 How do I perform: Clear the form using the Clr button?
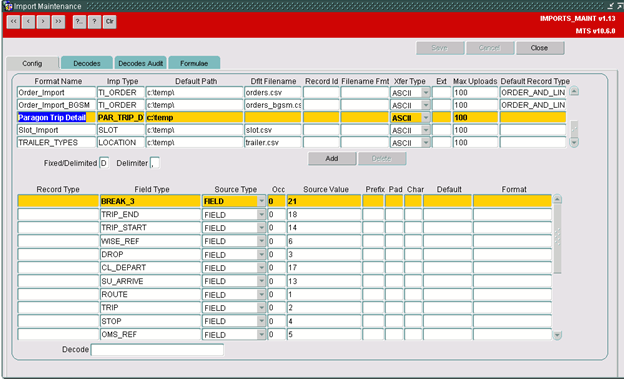pyautogui.click(x=109, y=21)
